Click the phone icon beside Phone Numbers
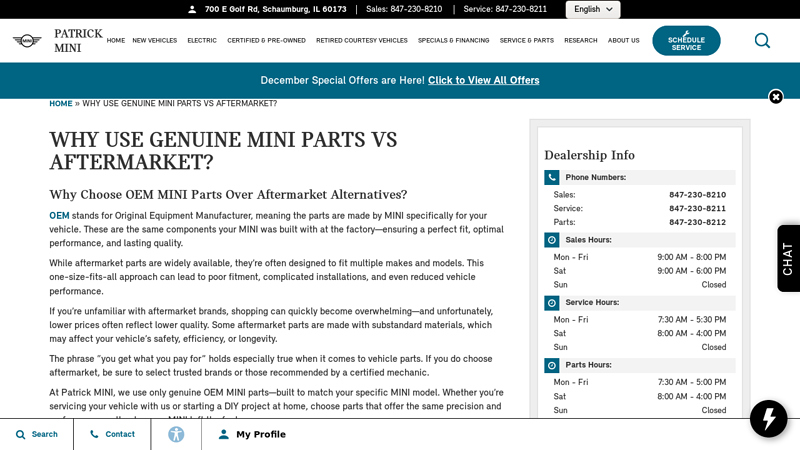This screenshot has height=450, width=800. (x=552, y=178)
